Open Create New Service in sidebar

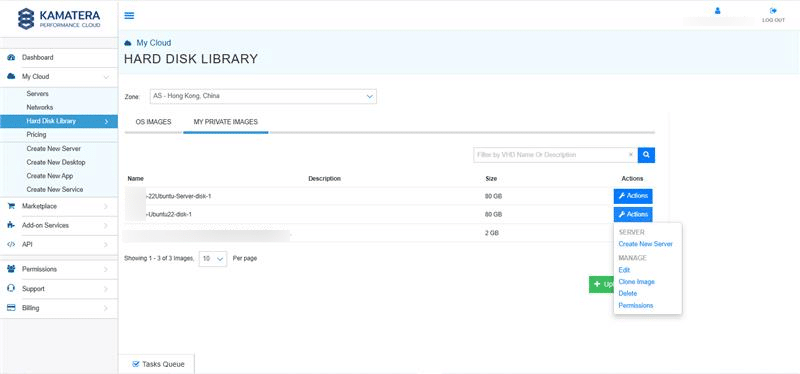pos(55,189)
